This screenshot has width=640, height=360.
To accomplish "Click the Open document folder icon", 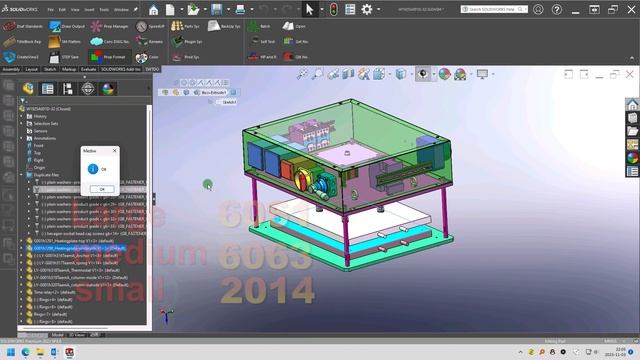I will coord(193,9).
